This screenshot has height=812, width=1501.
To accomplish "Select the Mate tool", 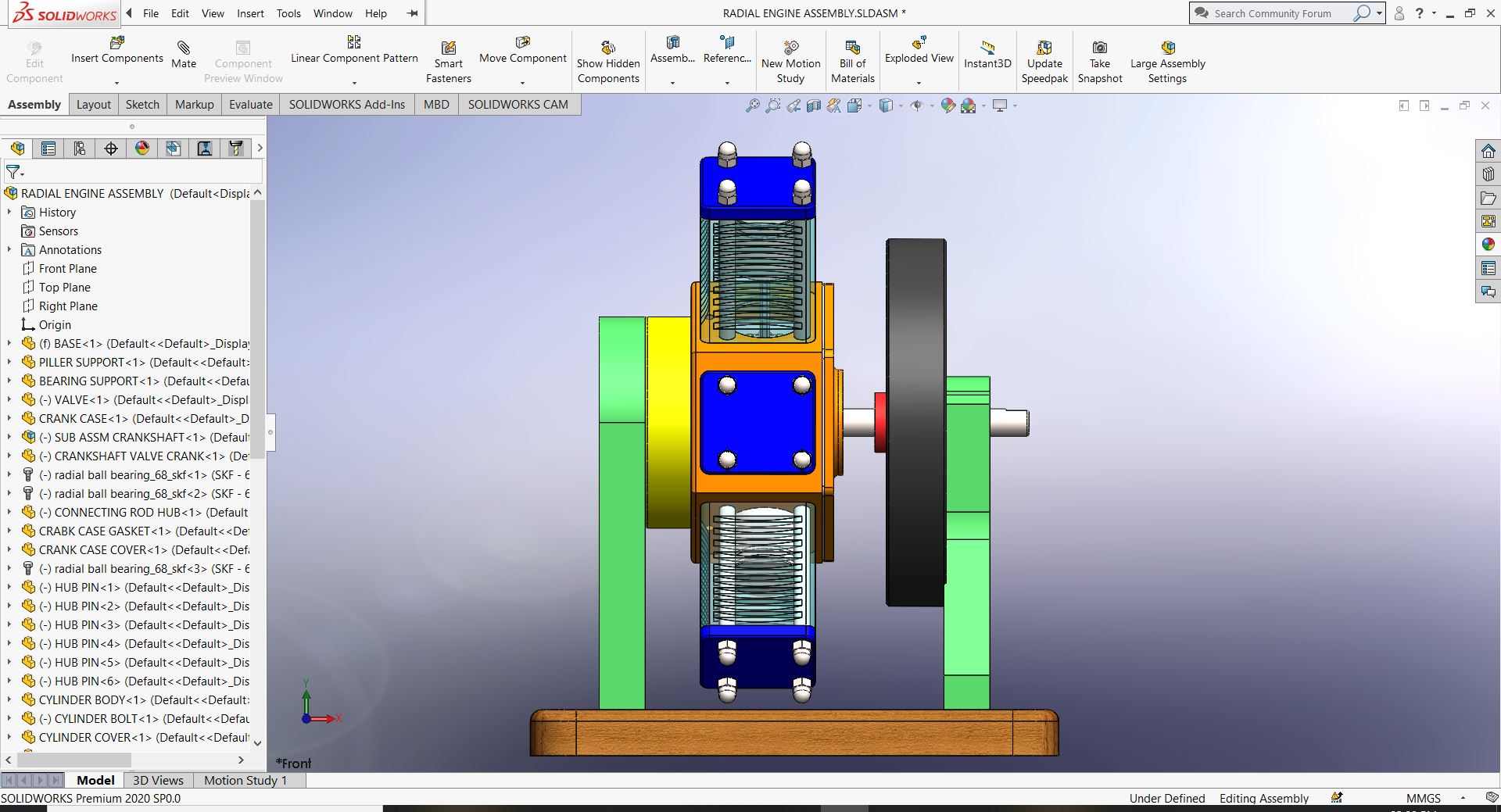I will (x=184, y=55).
